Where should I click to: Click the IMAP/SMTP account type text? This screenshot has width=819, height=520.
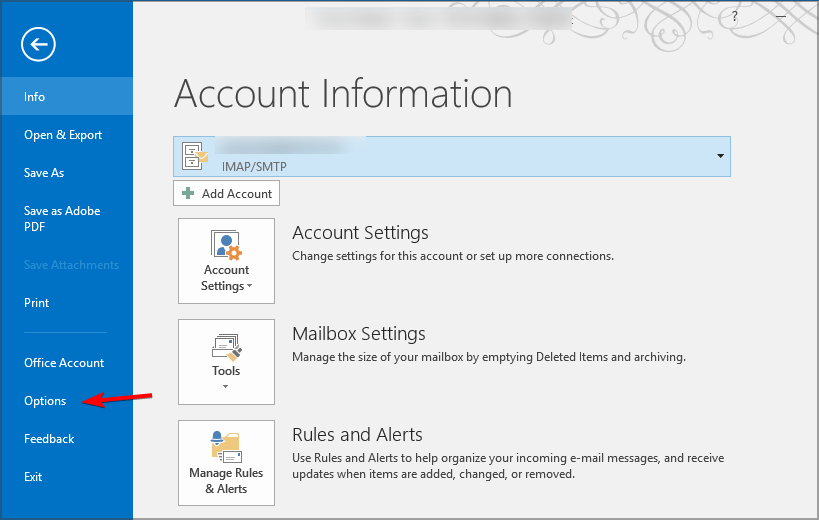coord(254,167)
